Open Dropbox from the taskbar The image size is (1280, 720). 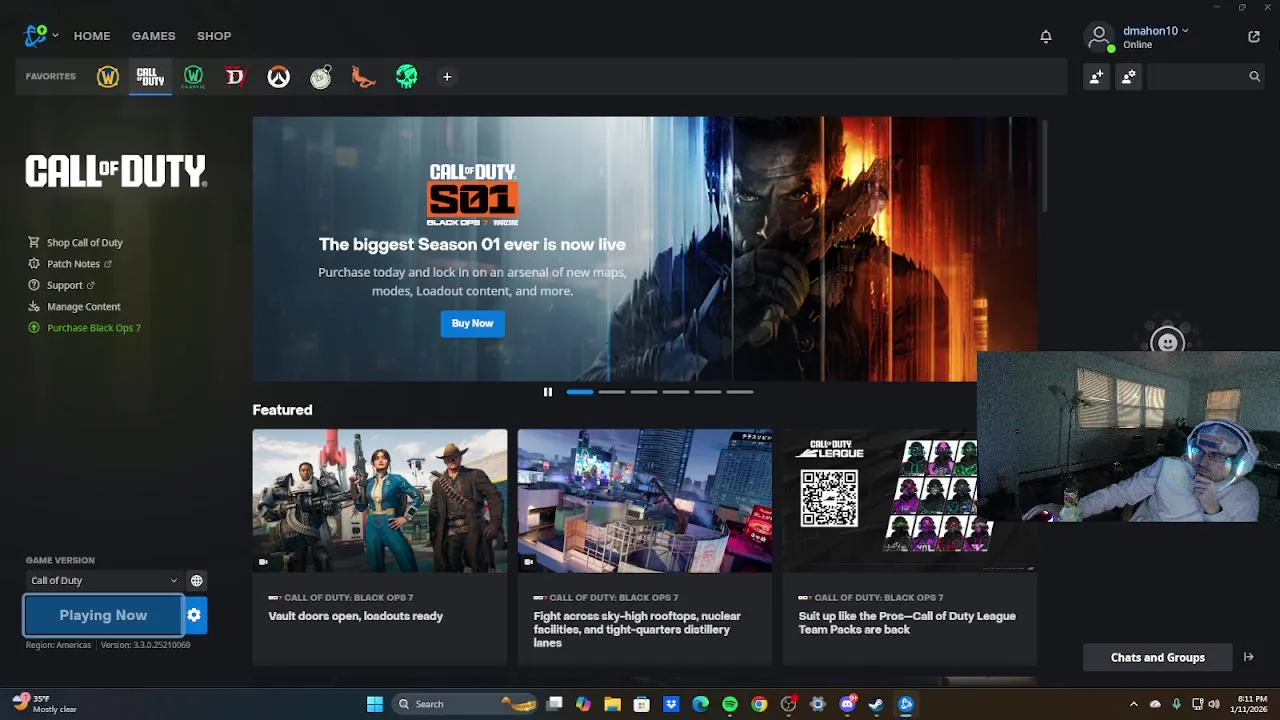pos(671,704)
